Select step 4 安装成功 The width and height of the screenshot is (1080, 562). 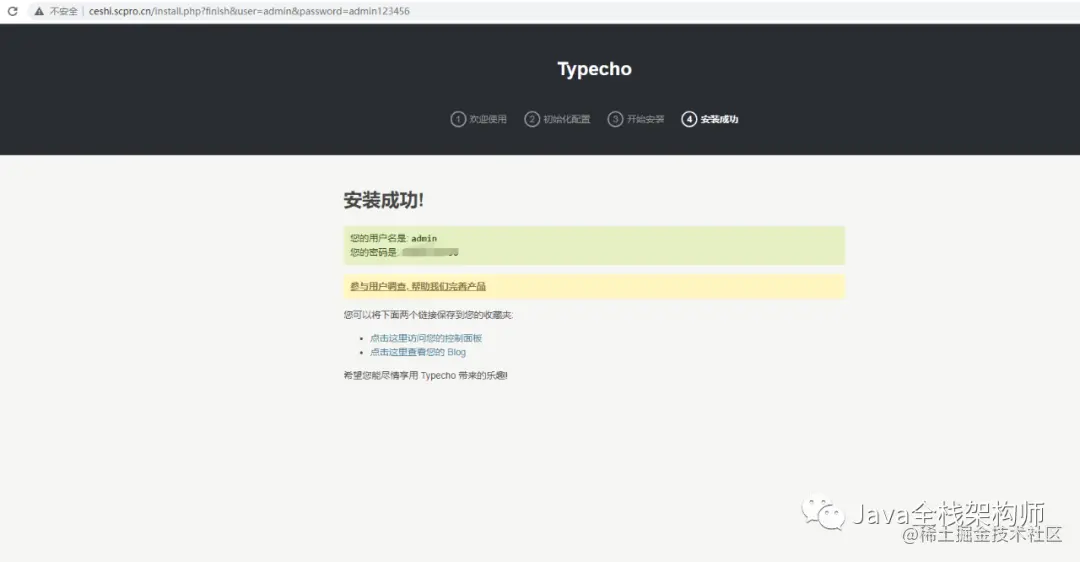tap(709, 119)
